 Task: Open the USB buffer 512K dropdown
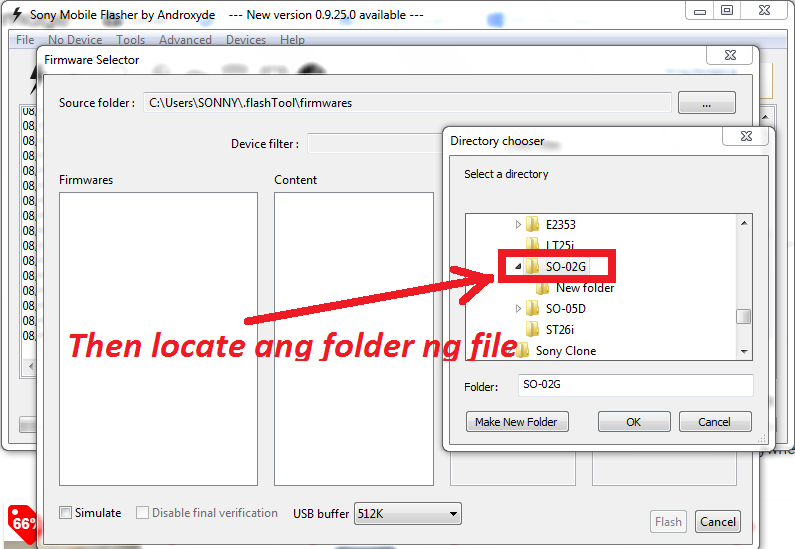click(408, 514)
